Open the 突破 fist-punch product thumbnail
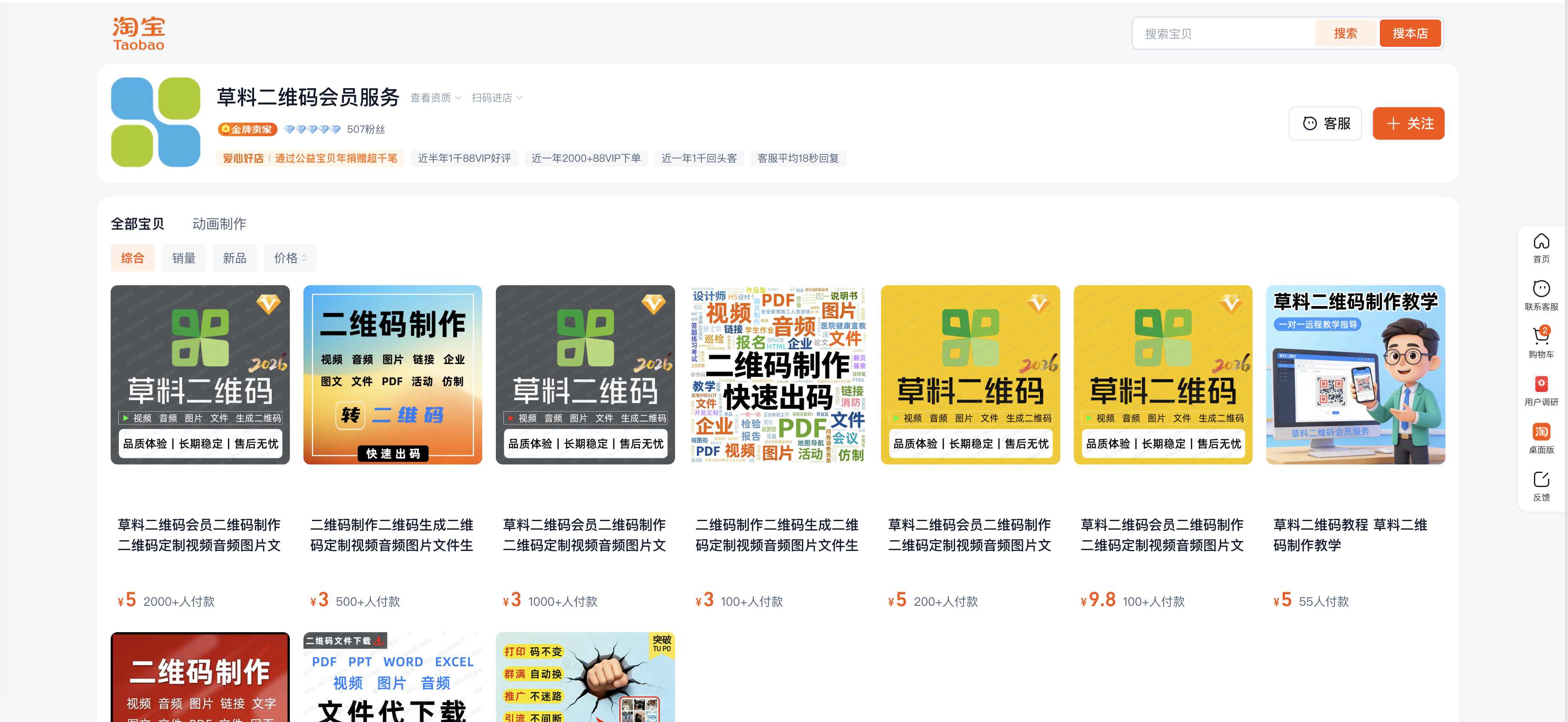Image resolution: width=1568 pixels, height=722 pixels. point(586,677)
